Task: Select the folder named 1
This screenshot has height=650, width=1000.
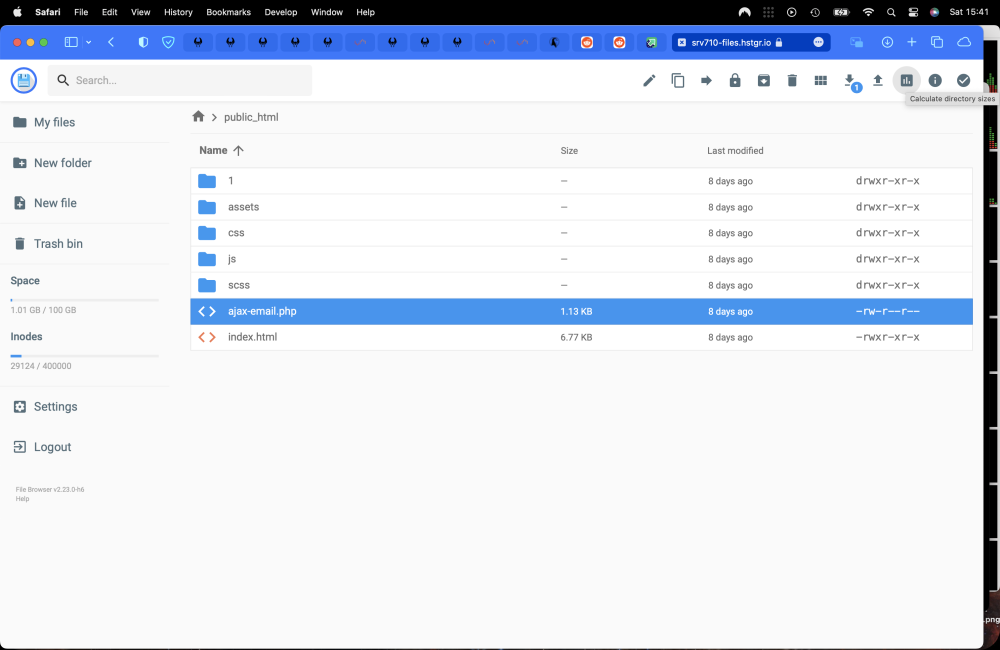Action: coord(581,181)
